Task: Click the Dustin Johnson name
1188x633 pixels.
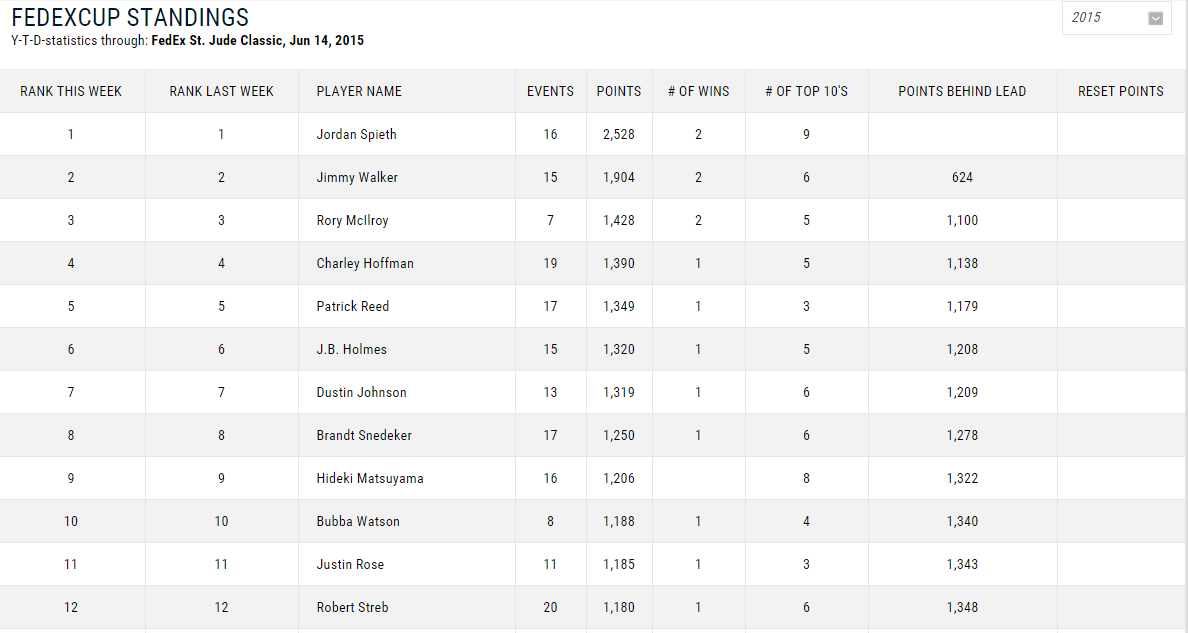Action: pyautogui.click(x=361, y=392)
